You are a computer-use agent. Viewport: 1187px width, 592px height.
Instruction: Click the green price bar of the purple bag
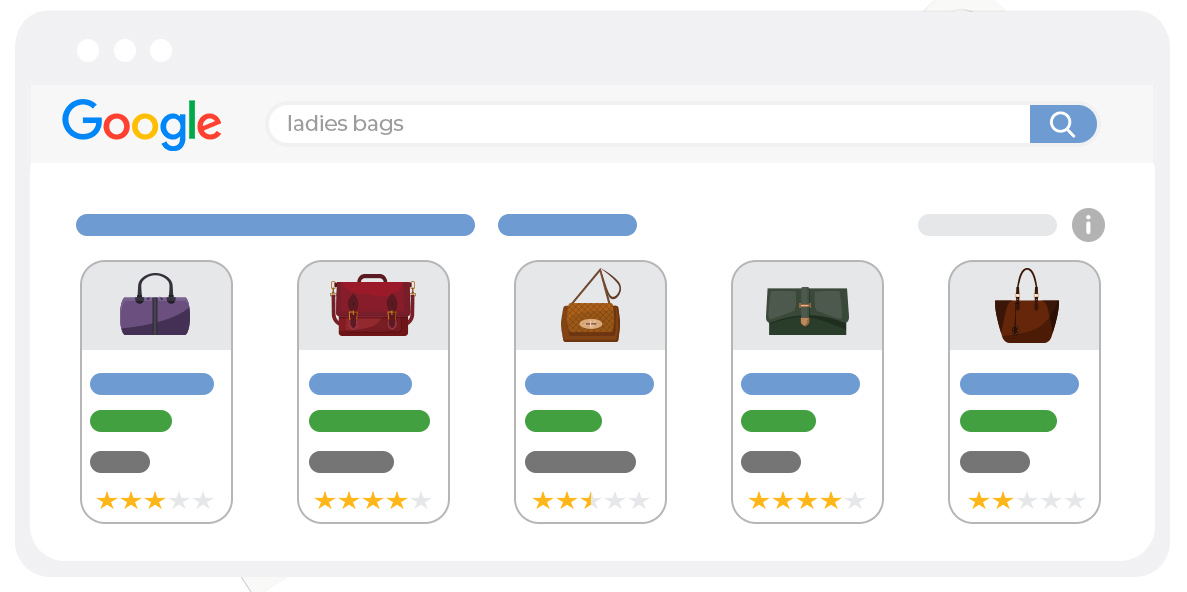pyautogui.click(x=131, y=421)
